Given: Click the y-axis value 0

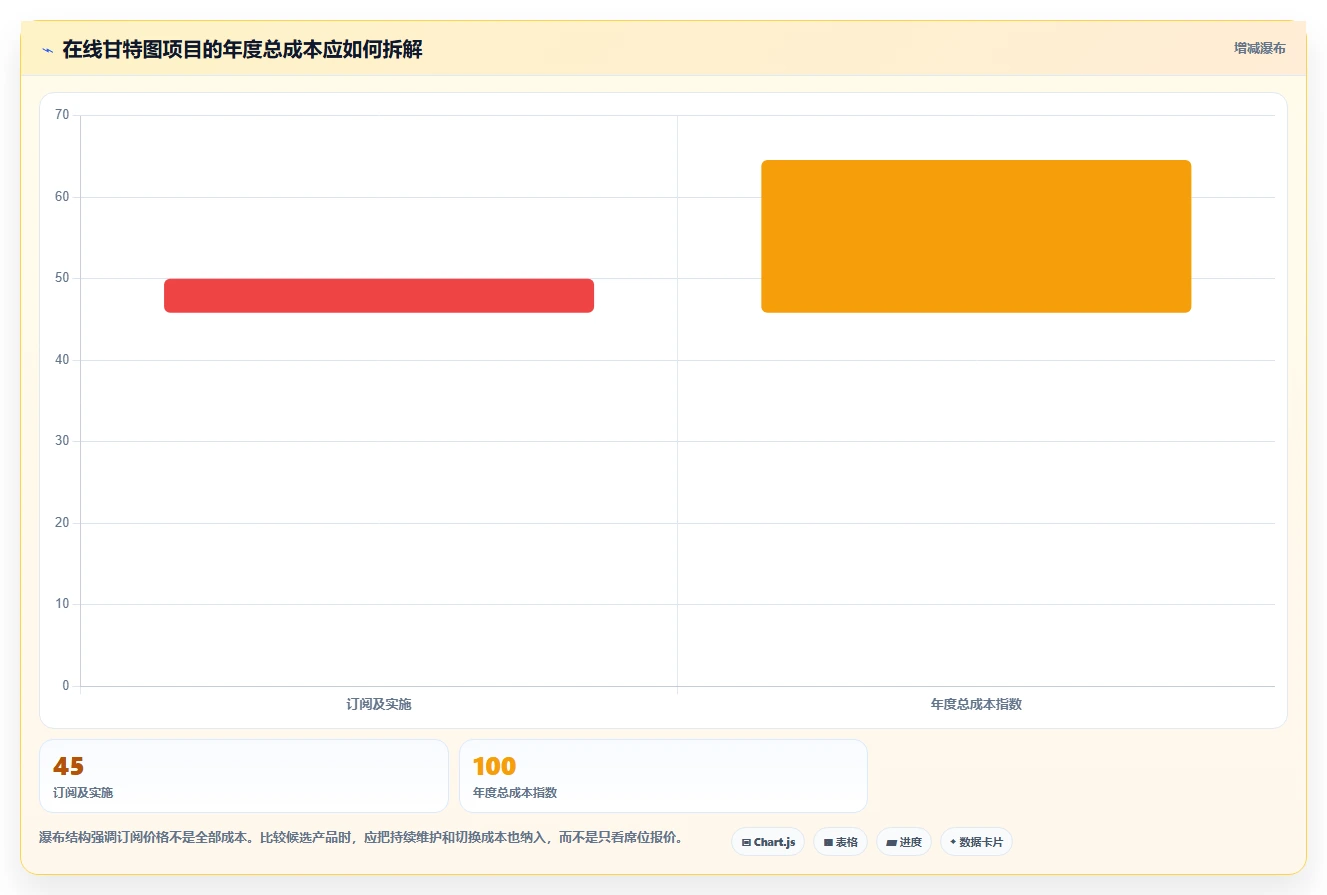Looking at the screenshot, I should (x=66, y=686).
